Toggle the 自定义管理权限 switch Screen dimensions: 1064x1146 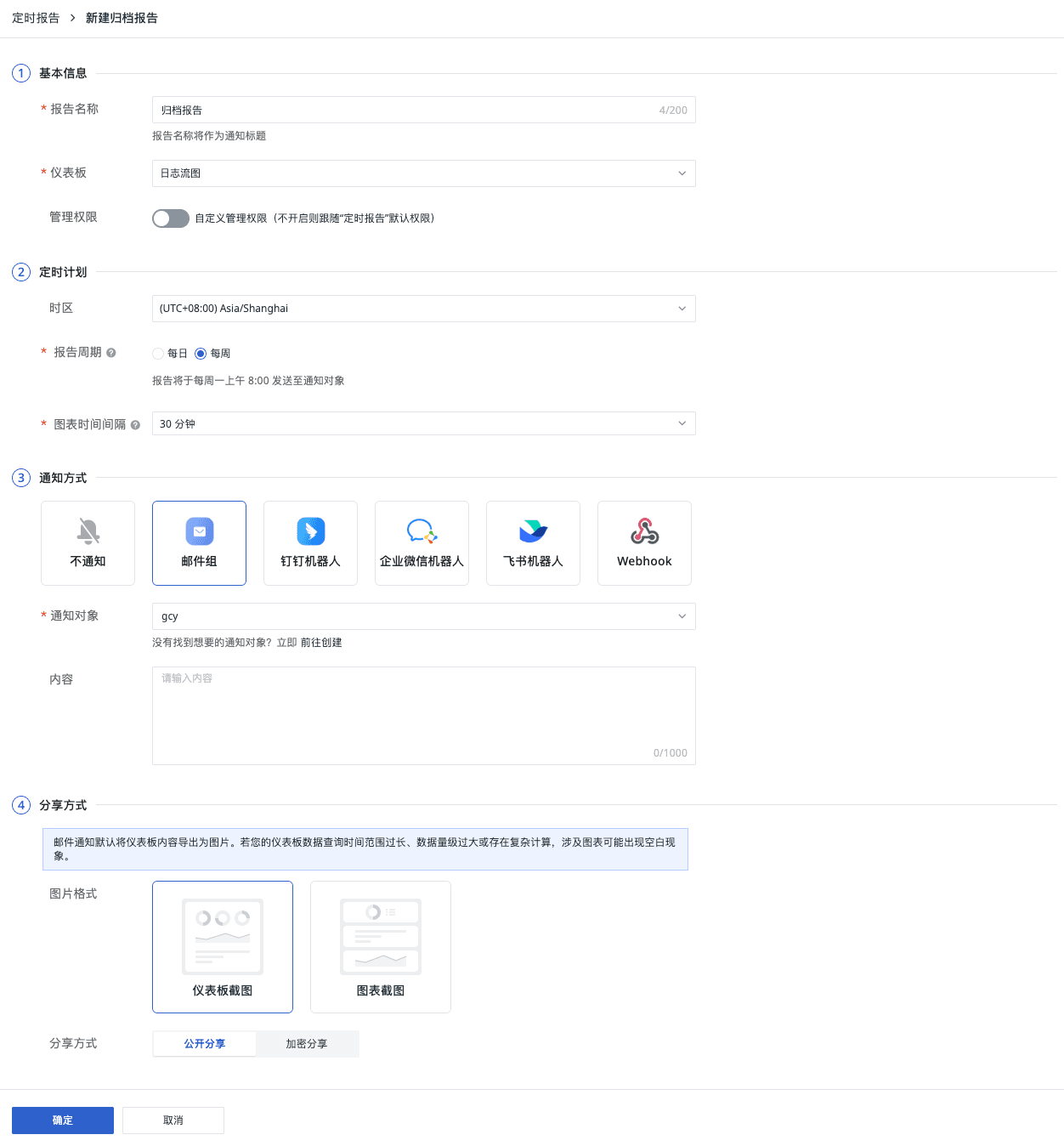coord(171,218)
